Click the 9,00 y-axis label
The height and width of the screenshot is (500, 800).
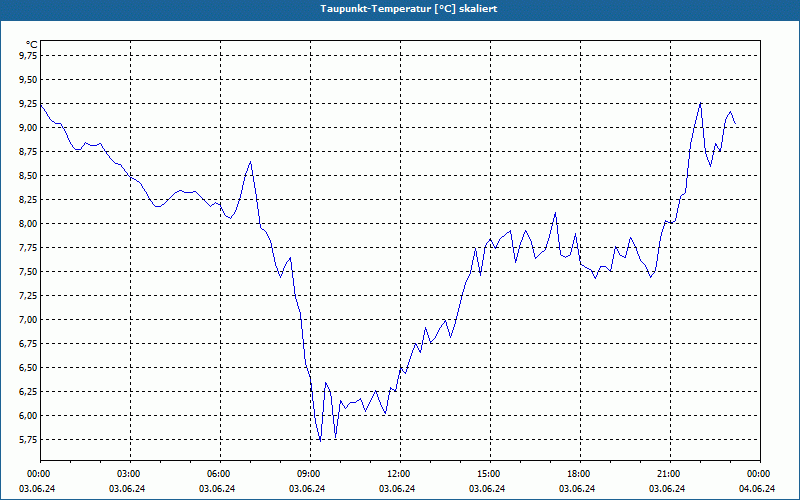(28, 128)
